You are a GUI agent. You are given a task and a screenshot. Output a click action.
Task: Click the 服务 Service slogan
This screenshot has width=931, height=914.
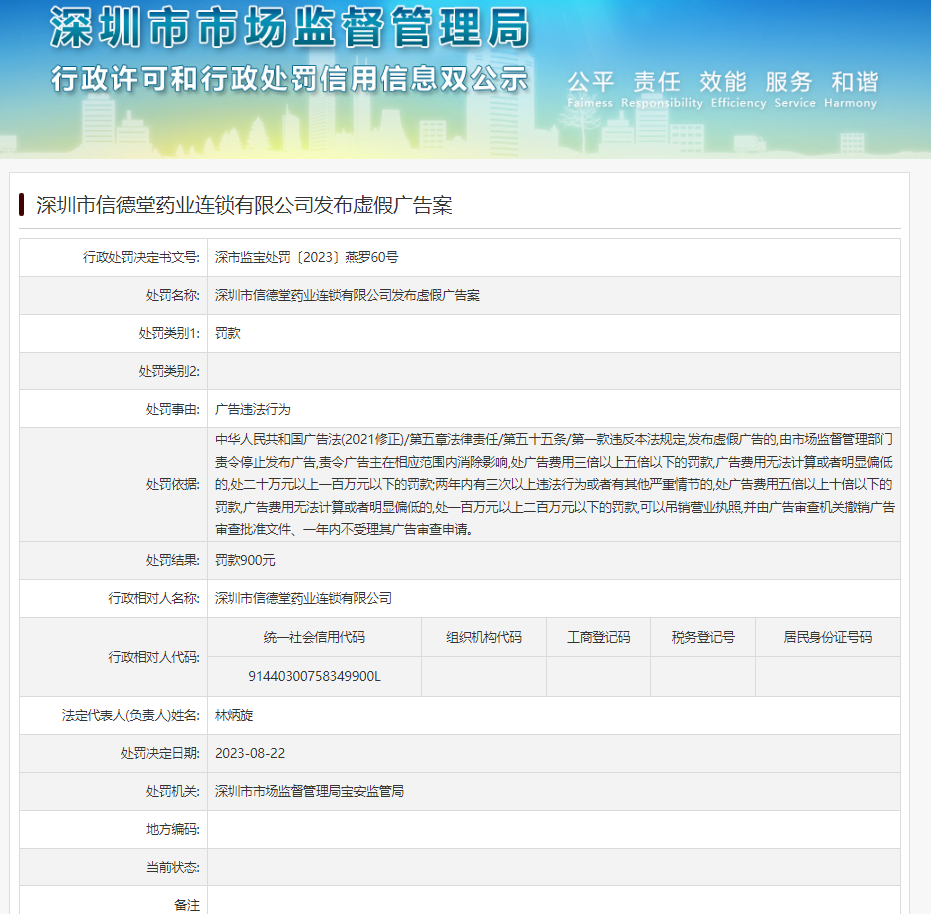point(794,89)
